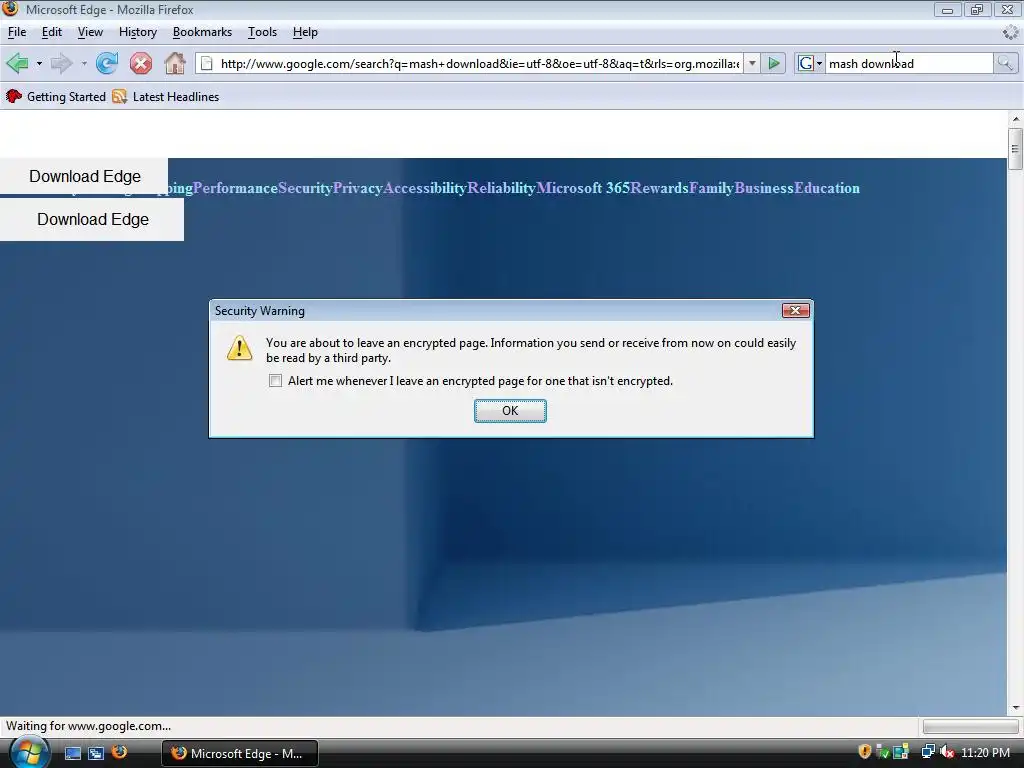Click the search magnifier icon
1024x768 pixels.
pos(1005,63)
